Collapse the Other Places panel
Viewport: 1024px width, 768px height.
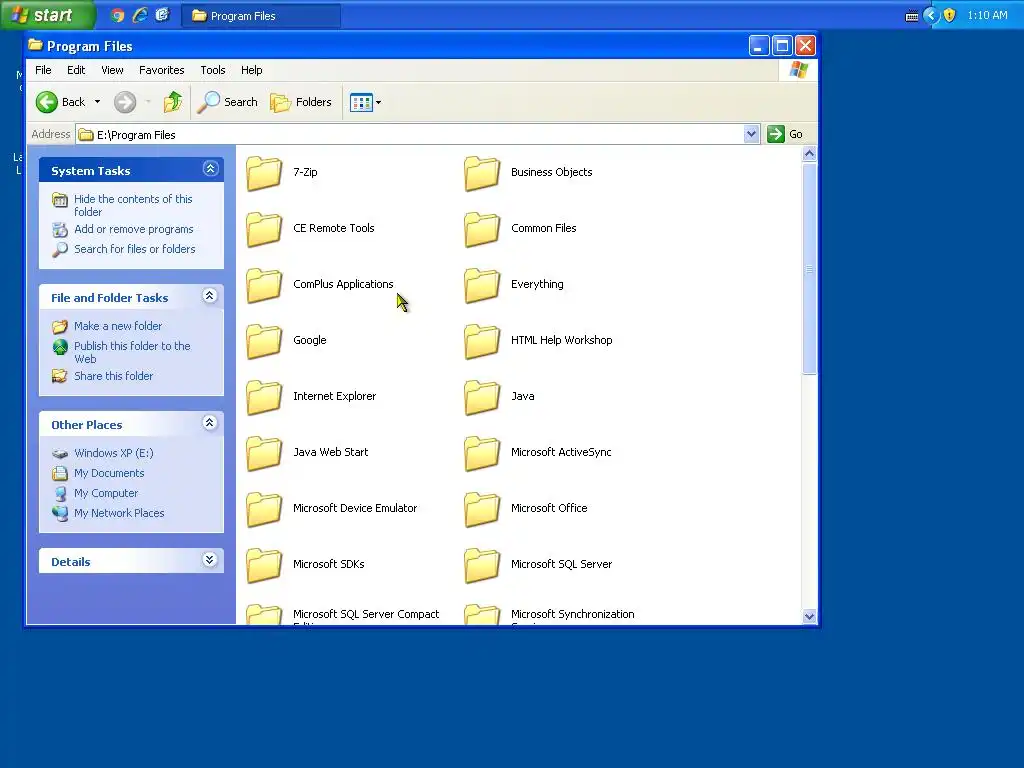[210, 423]
